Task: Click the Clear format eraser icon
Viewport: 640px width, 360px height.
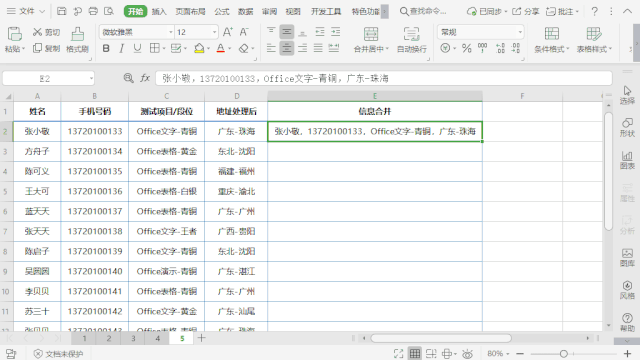Action: point(244,48)
